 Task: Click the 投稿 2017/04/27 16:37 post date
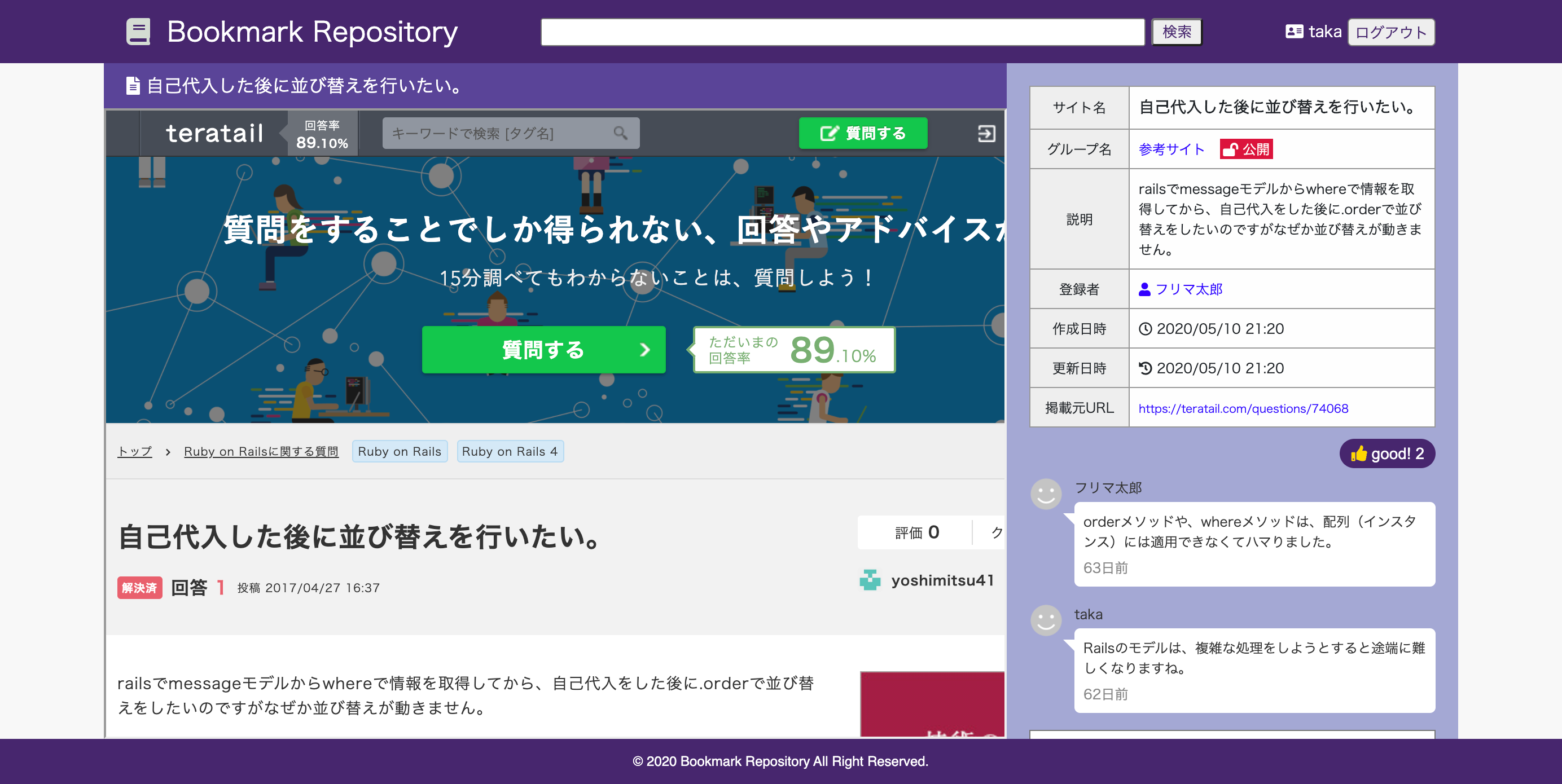point(308,588)
